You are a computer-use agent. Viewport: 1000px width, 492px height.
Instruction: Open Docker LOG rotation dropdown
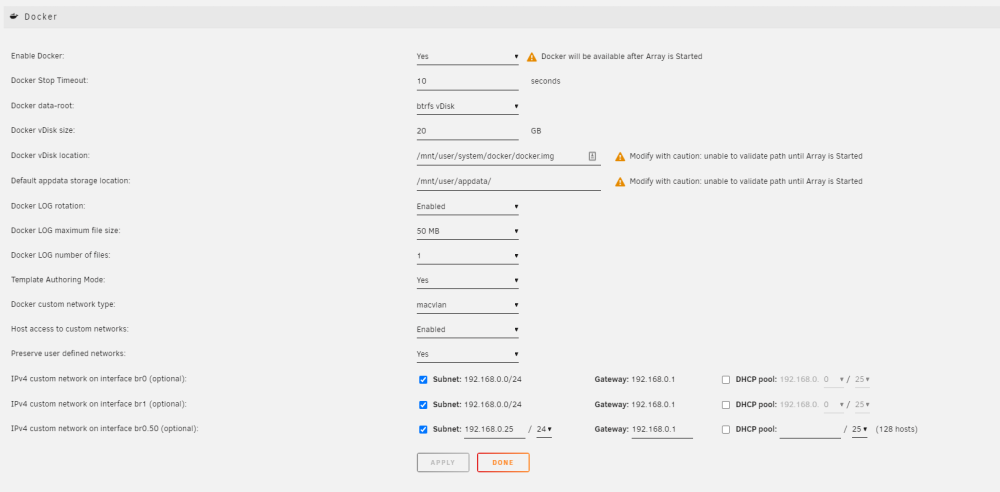coord(467,206)
